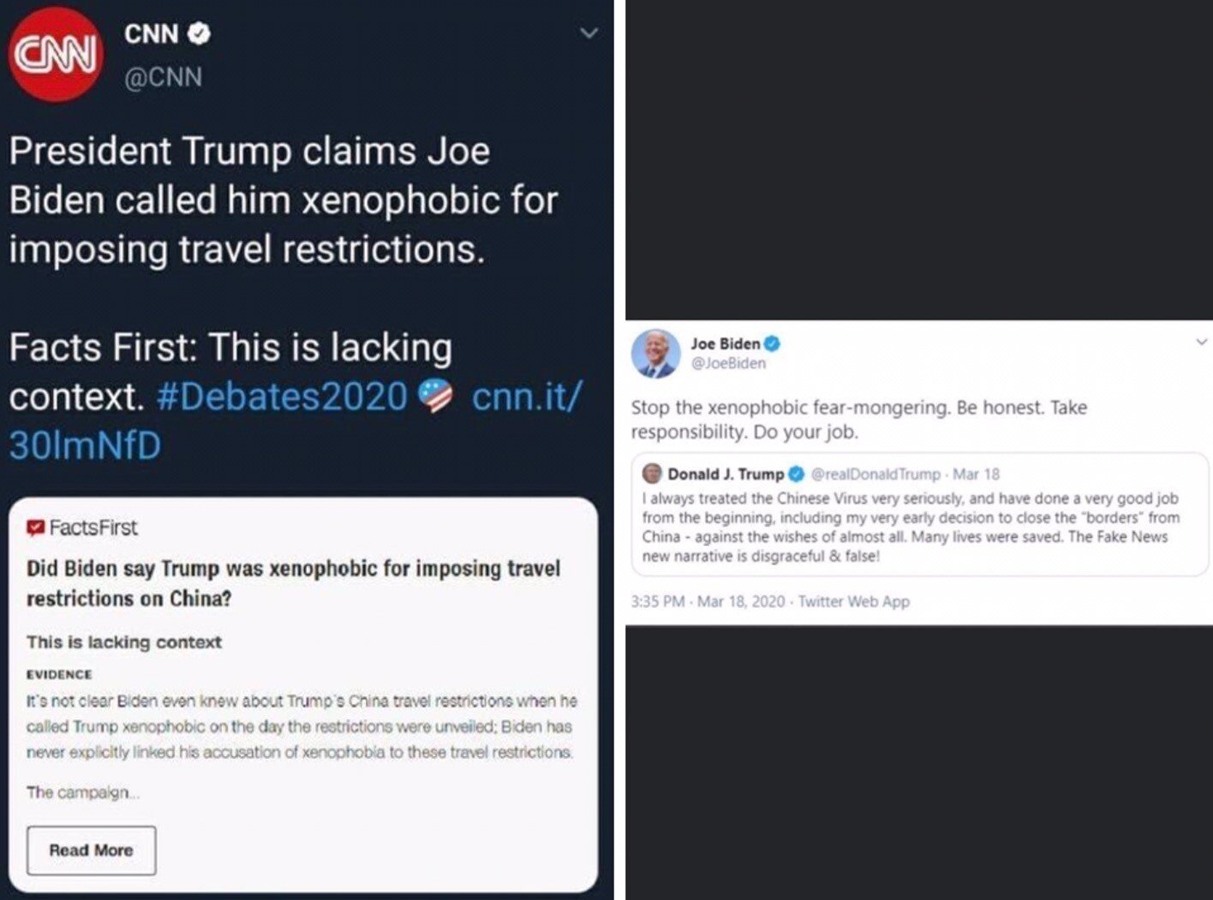Click Joe Biden's blue verified badge
Image resolution: width=1213 pixels, height=900 pixels.
(x=772, y=344)
